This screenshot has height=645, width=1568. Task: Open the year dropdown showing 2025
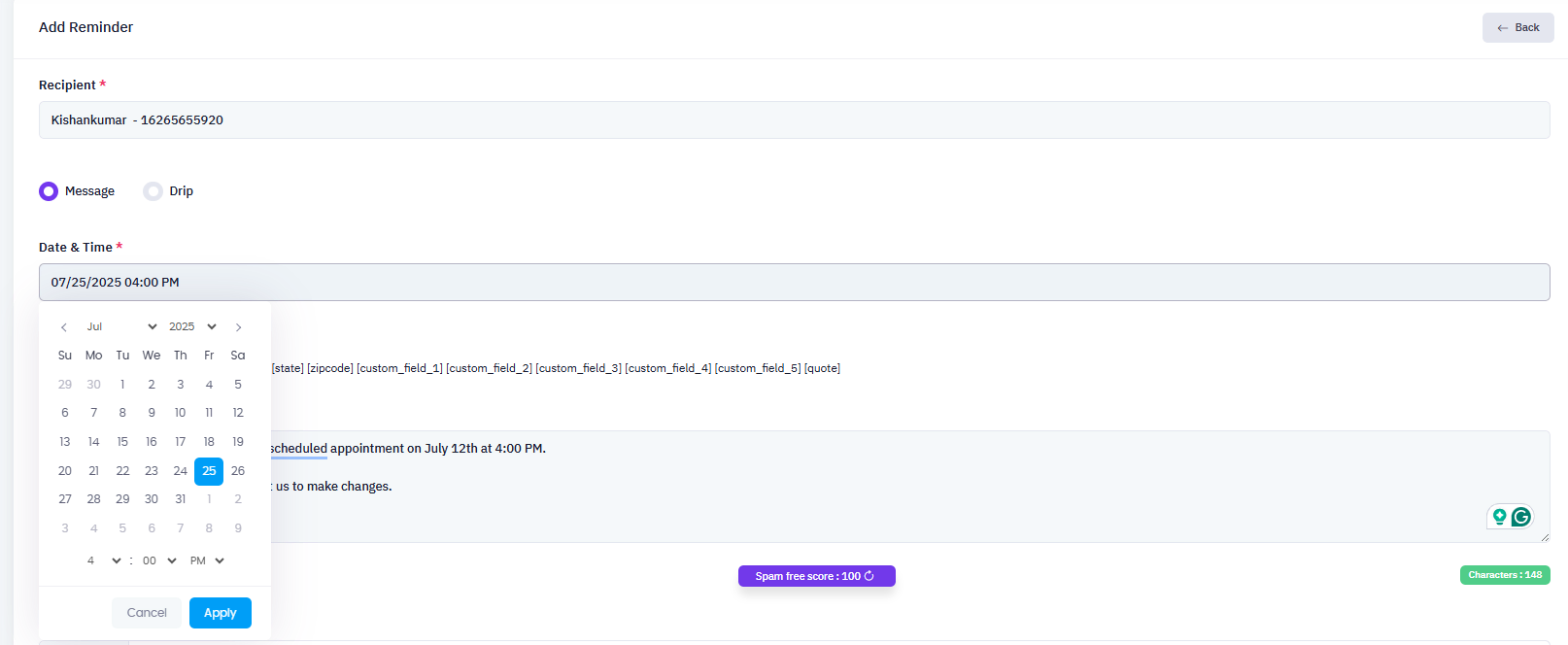[x=192, y=327]
